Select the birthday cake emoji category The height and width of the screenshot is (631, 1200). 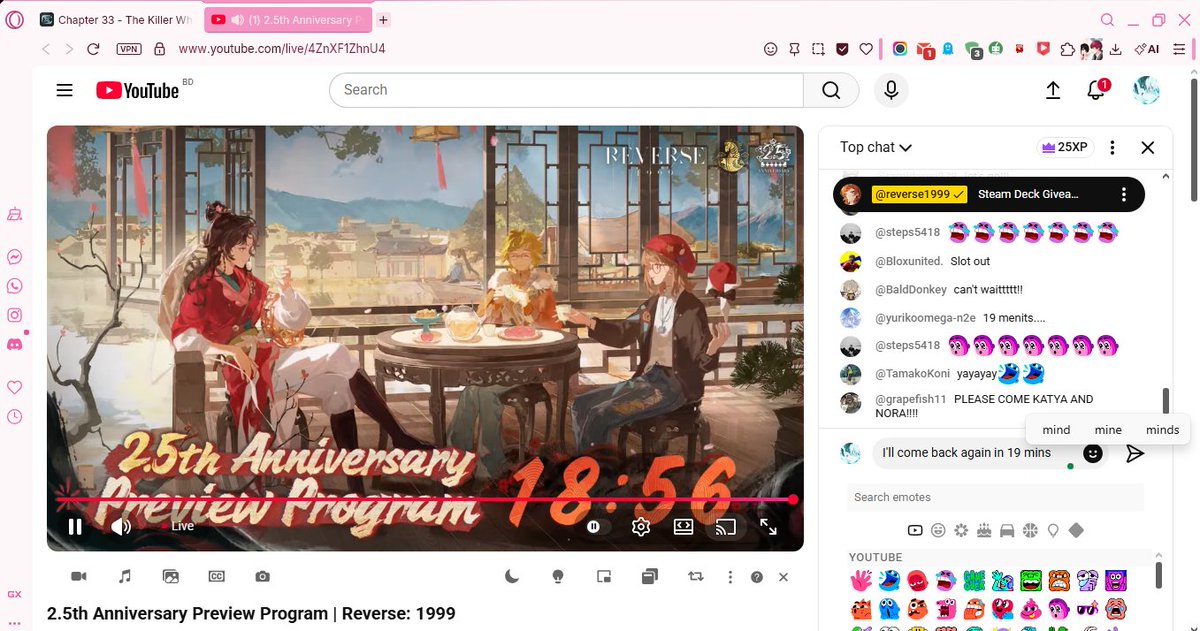point(984,530)
